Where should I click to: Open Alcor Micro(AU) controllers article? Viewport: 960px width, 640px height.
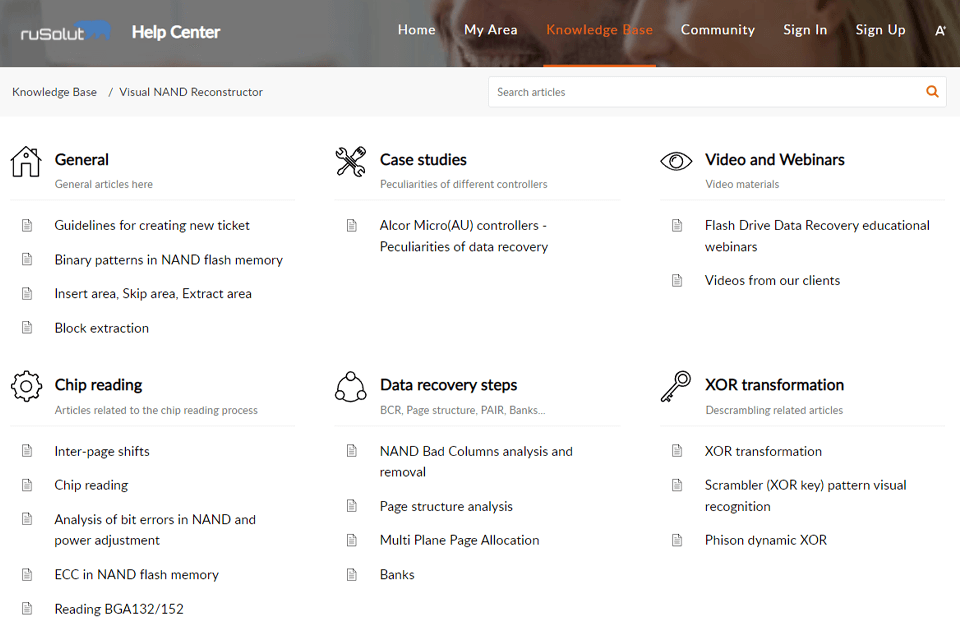click(x=463, y=236)
